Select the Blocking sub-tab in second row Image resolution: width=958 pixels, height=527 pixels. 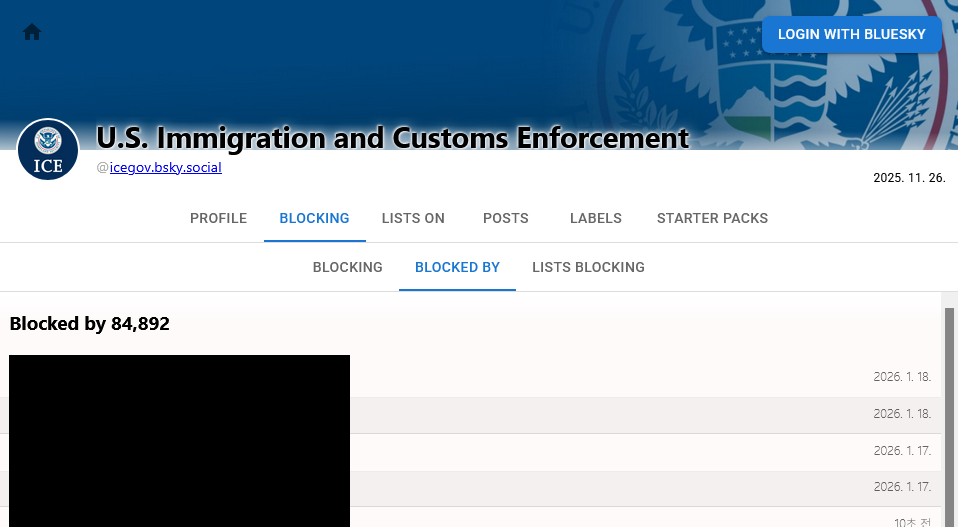point(347,267)
